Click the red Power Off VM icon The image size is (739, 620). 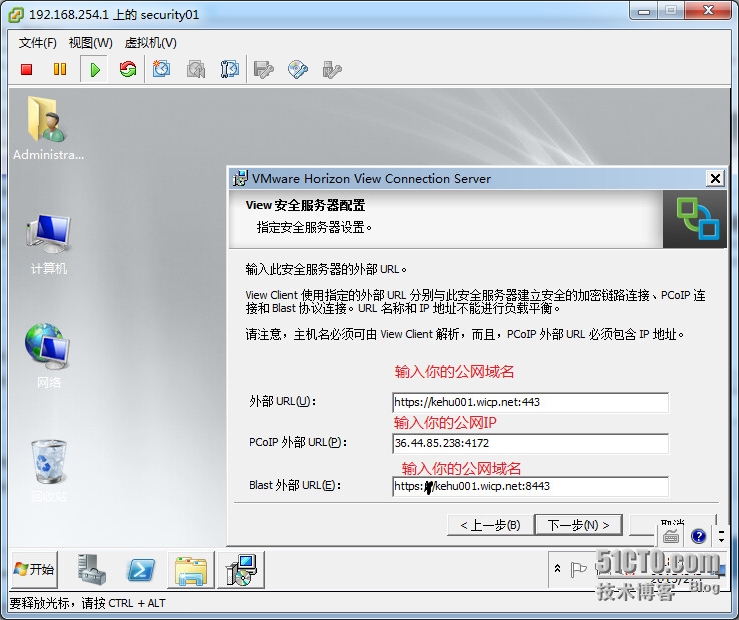[26, 70]
